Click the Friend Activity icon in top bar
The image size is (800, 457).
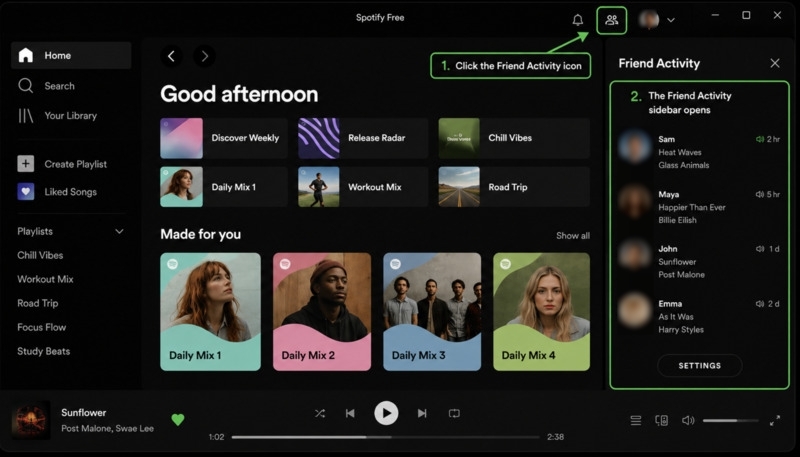[611, 20]
